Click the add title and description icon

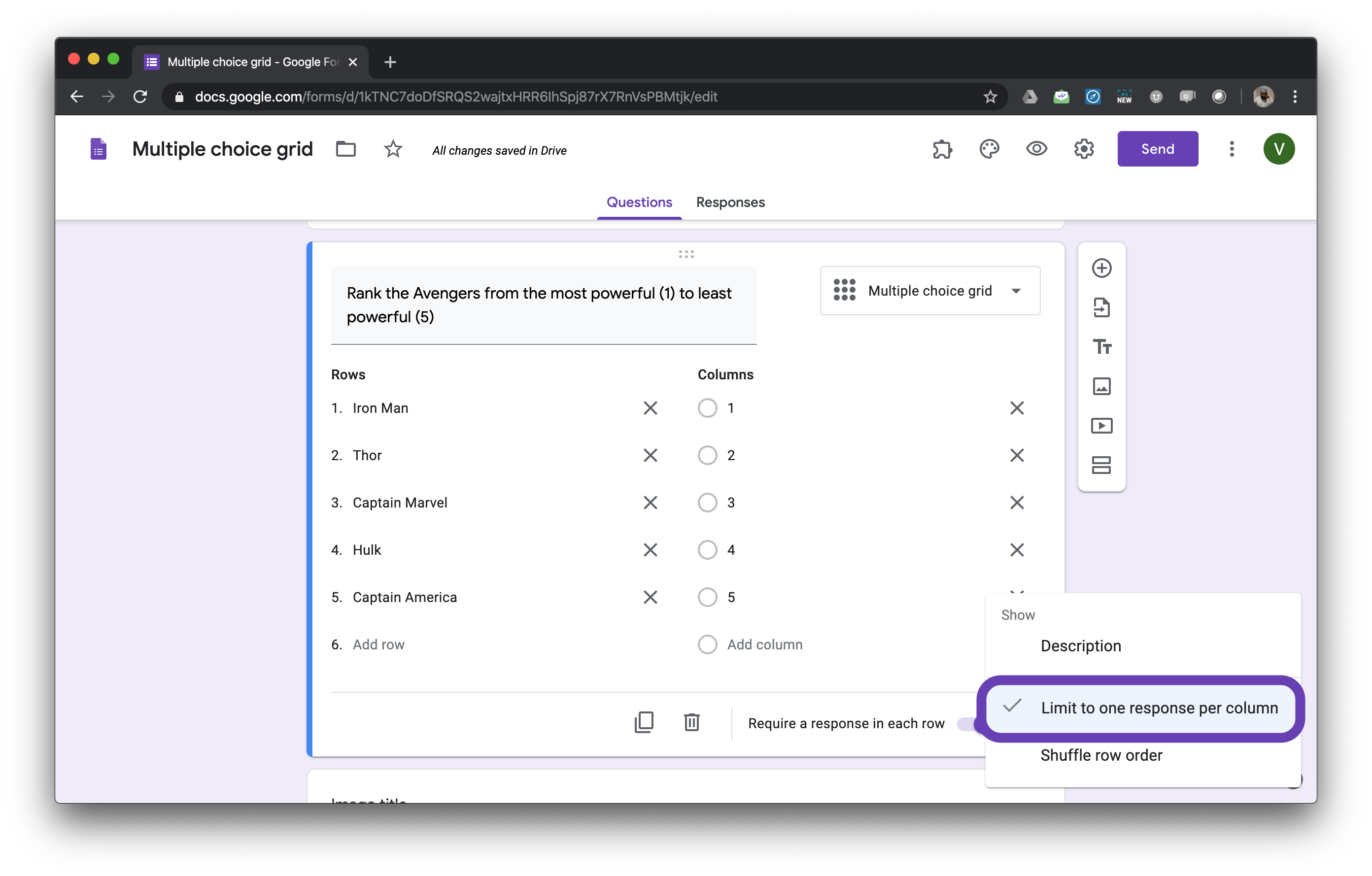tap(1102, 347)
